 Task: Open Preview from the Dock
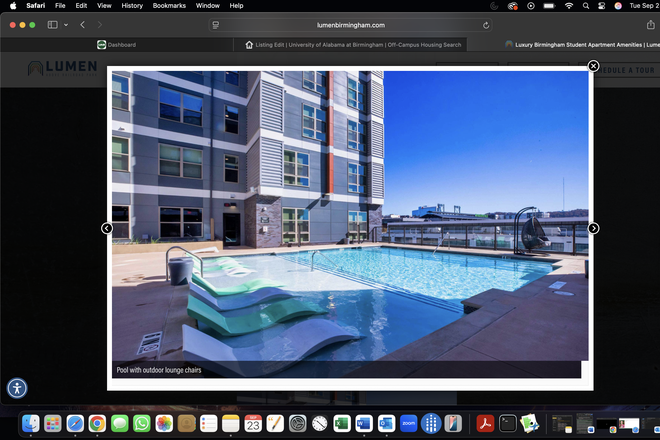pos(530,424)
